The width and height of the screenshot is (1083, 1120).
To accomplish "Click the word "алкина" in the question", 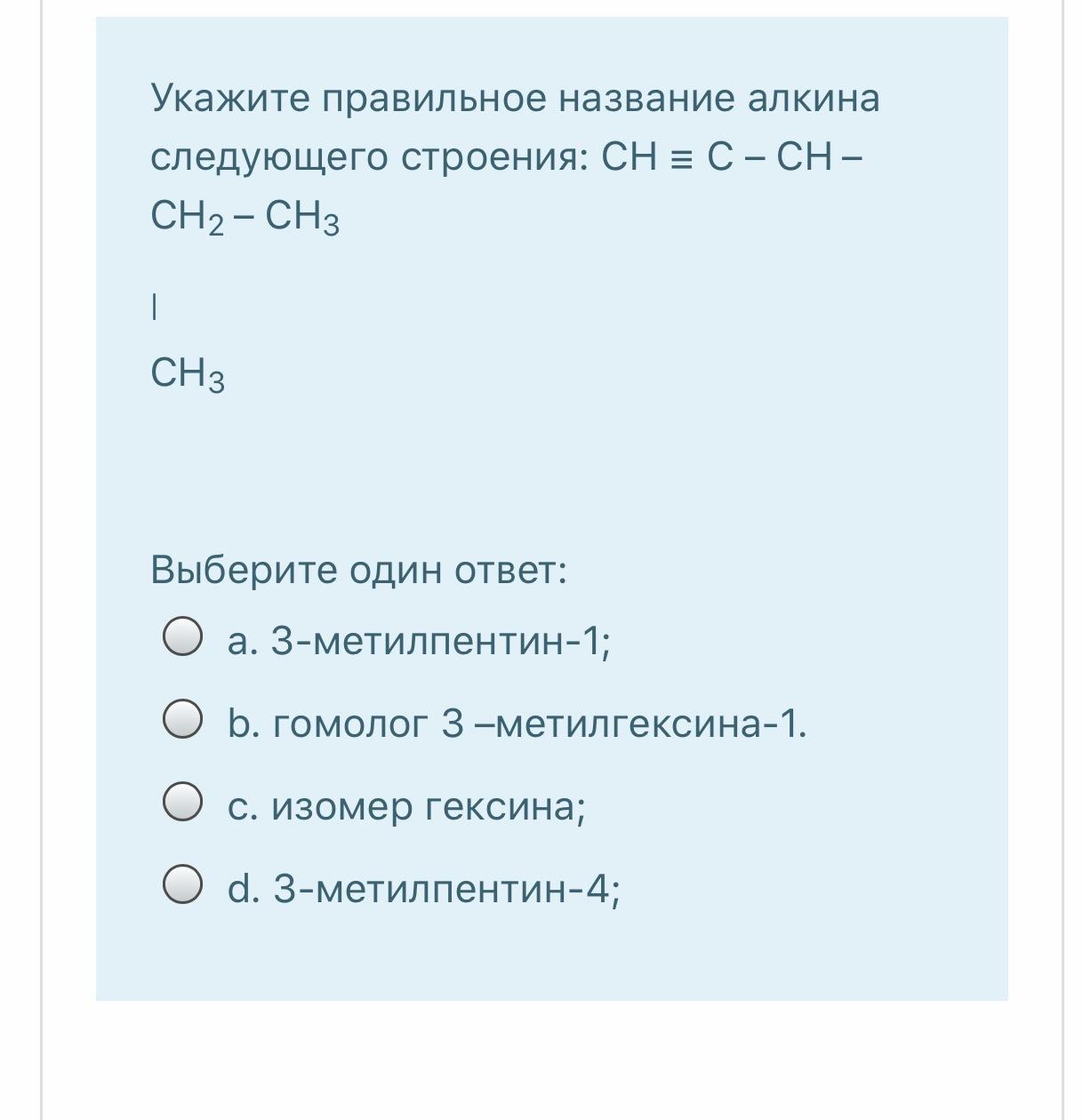I will coord(813,98).
